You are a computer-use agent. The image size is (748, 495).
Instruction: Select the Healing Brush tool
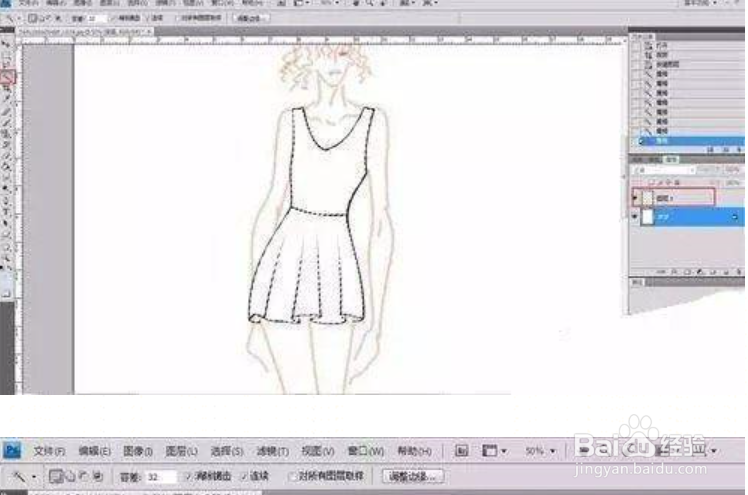pos(6,111)
